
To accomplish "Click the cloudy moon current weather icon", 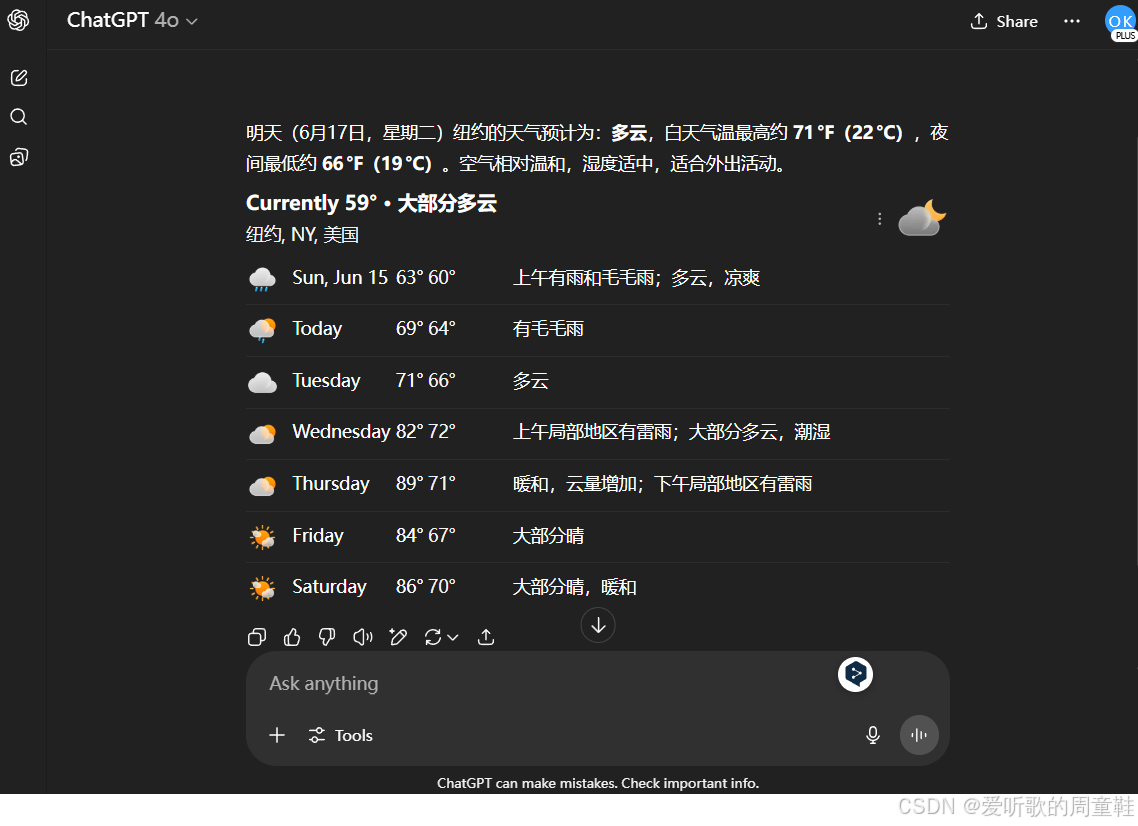I will click(922, 218).
